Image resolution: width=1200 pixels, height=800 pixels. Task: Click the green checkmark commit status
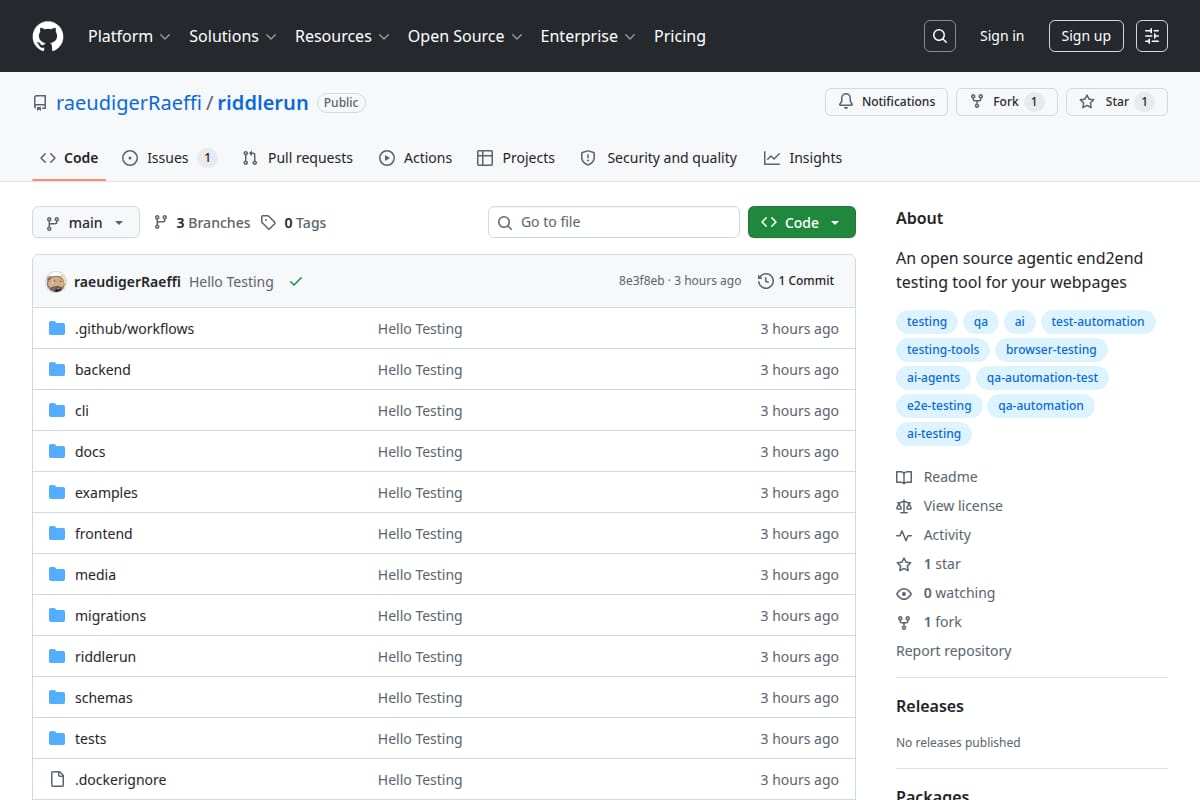296,282
